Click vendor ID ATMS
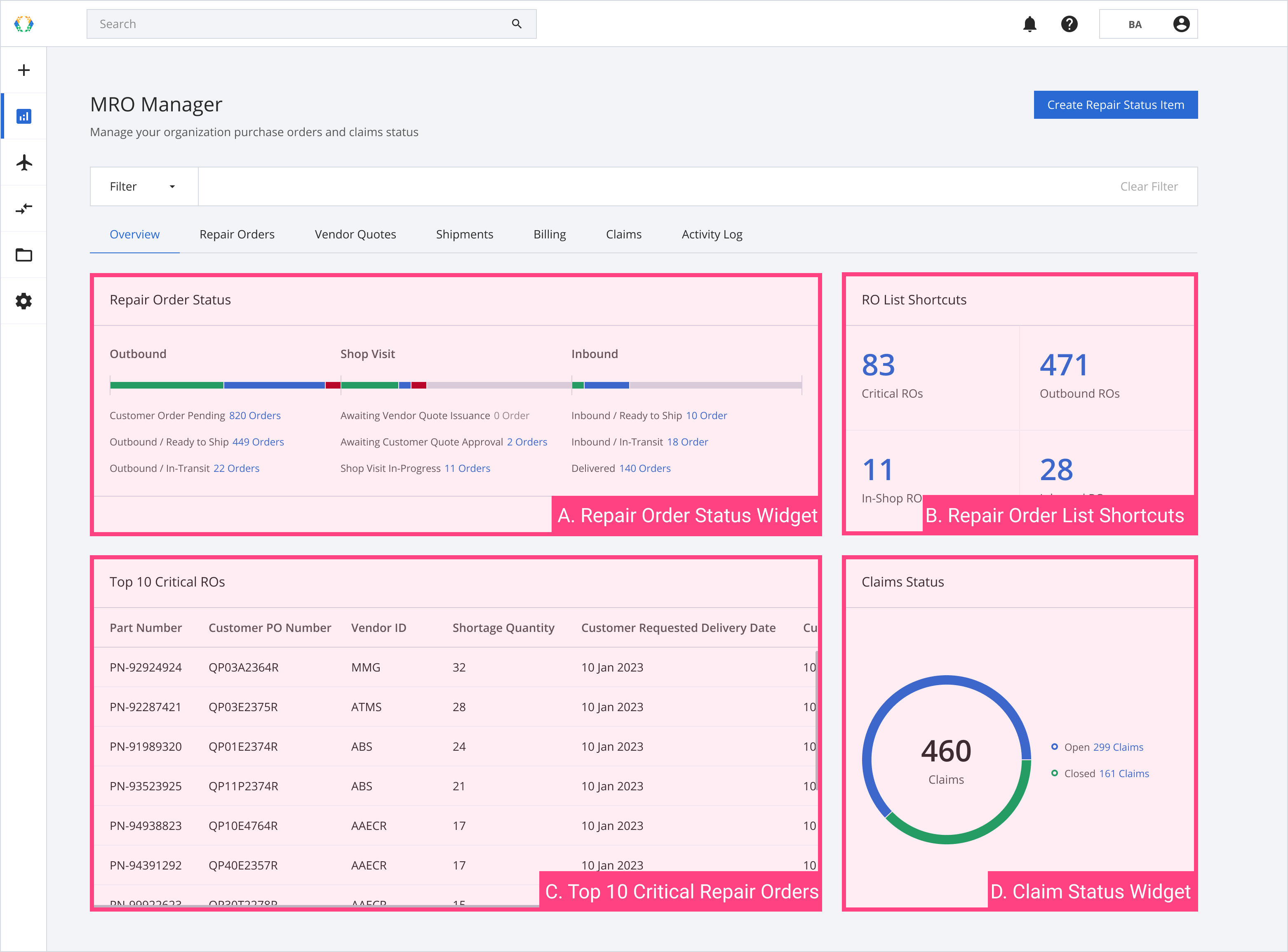 tap(366, 707)
